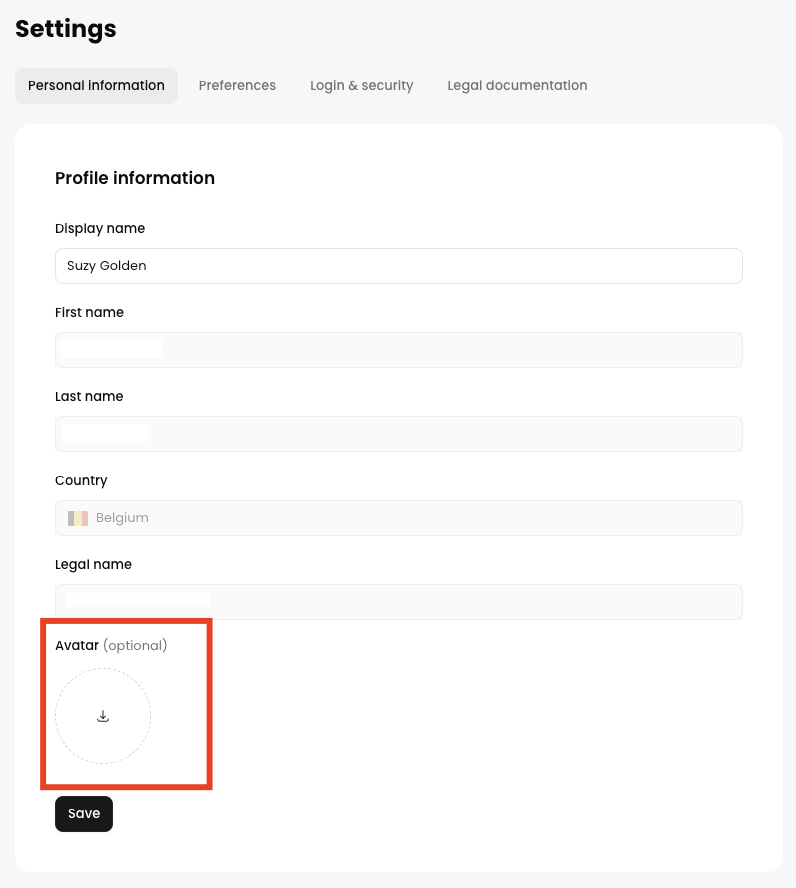Click the Display name label text
The width and height of the screenshot is (796, 888).
tap(100, 228)
